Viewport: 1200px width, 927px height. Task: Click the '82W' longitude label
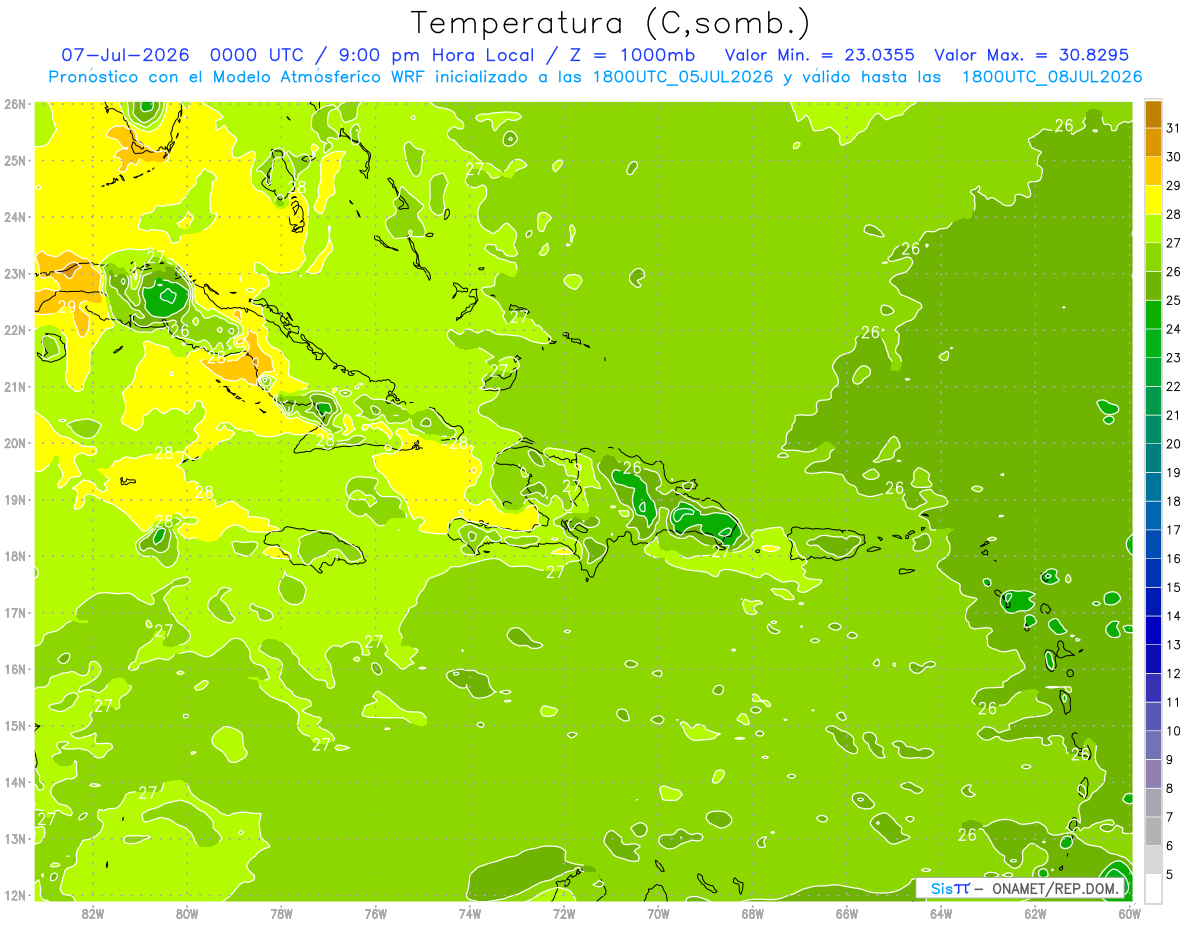93,914
